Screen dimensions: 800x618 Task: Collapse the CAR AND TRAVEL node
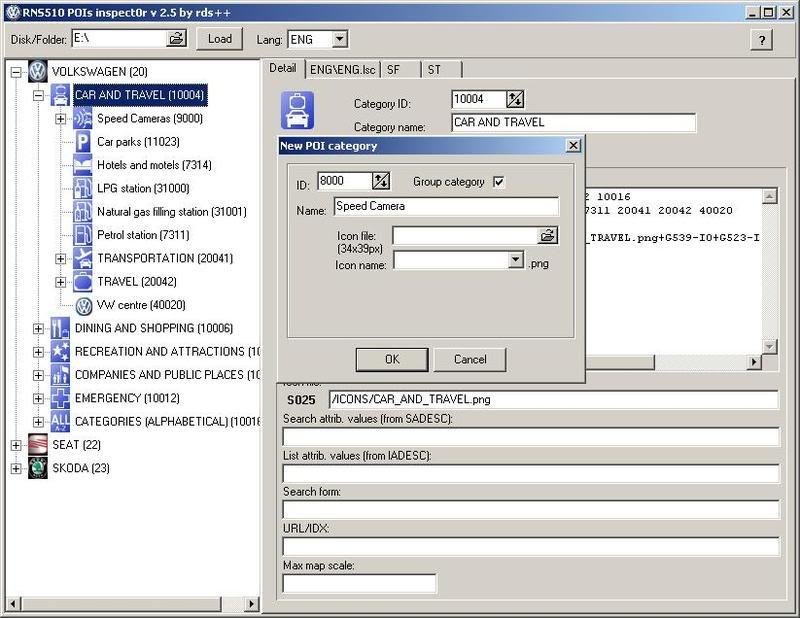(x=38, y=95)
